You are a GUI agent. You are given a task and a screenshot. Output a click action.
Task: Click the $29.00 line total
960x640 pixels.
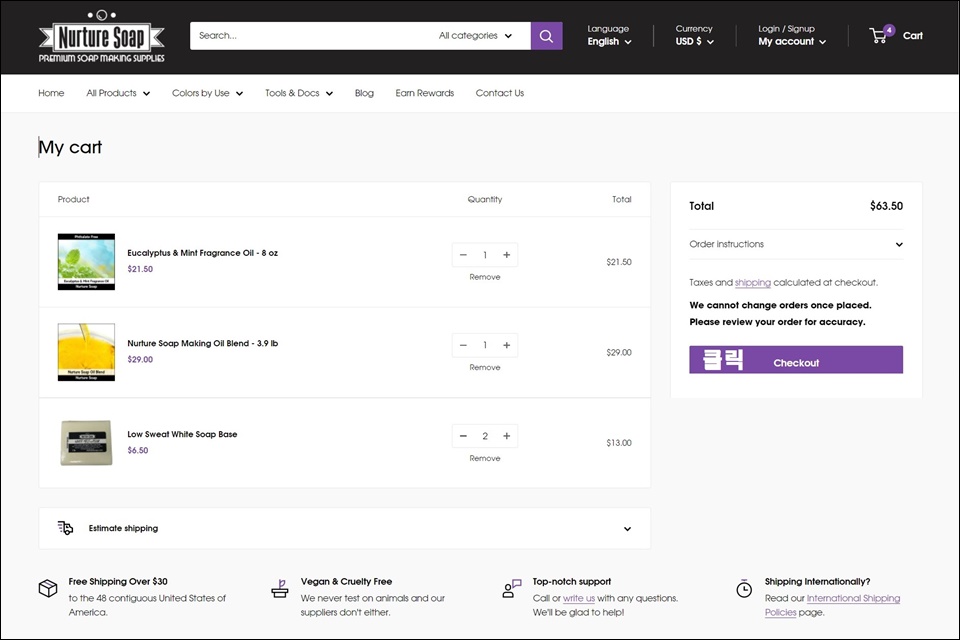click(619, 352)
